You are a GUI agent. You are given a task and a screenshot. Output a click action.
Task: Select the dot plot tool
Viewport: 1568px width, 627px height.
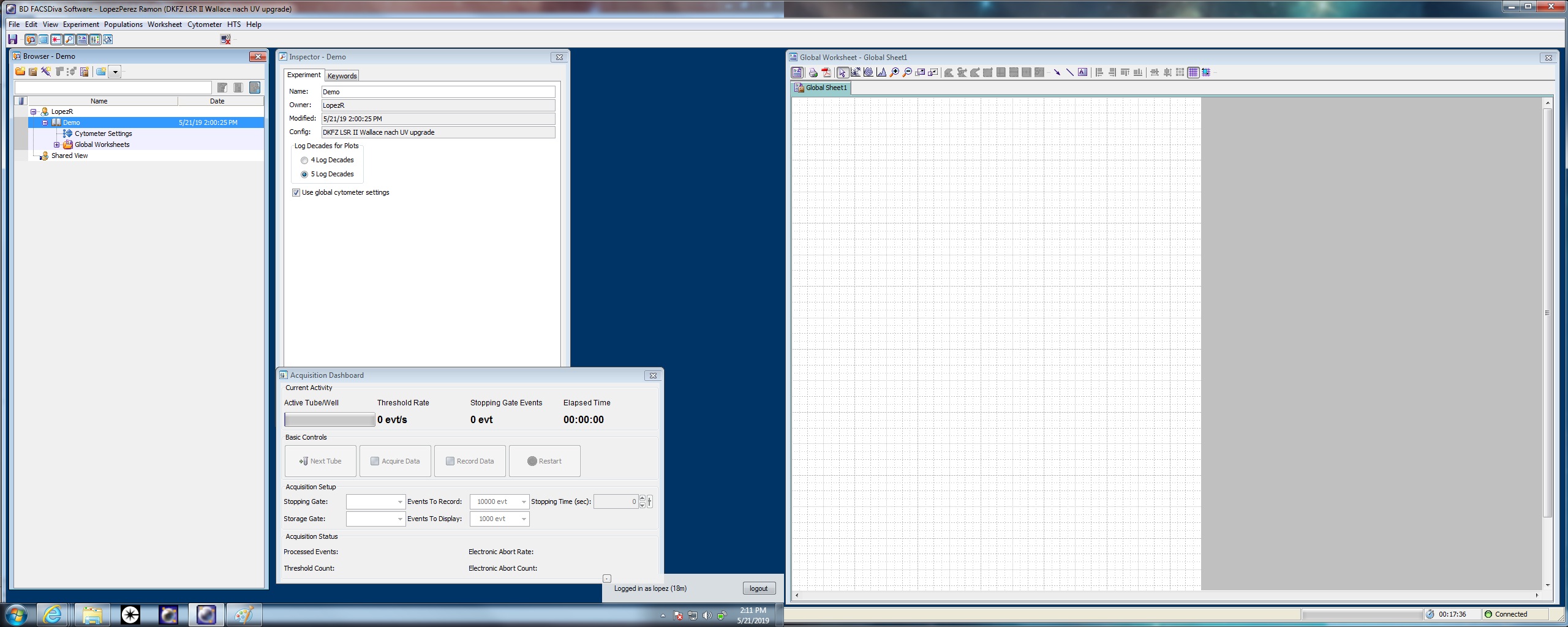[x=856, y=72]
